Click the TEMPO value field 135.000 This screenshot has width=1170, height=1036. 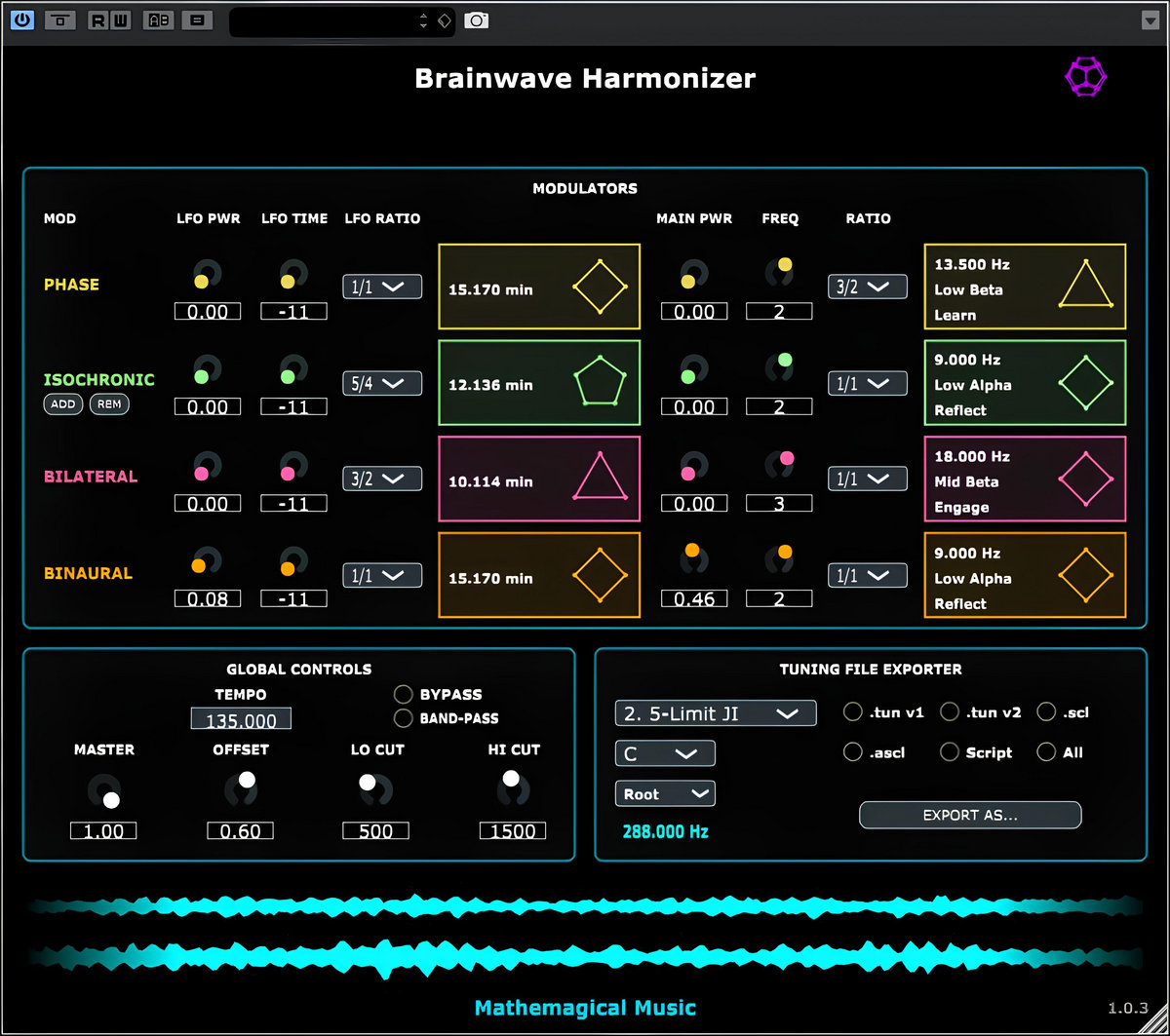click(241, 720)
